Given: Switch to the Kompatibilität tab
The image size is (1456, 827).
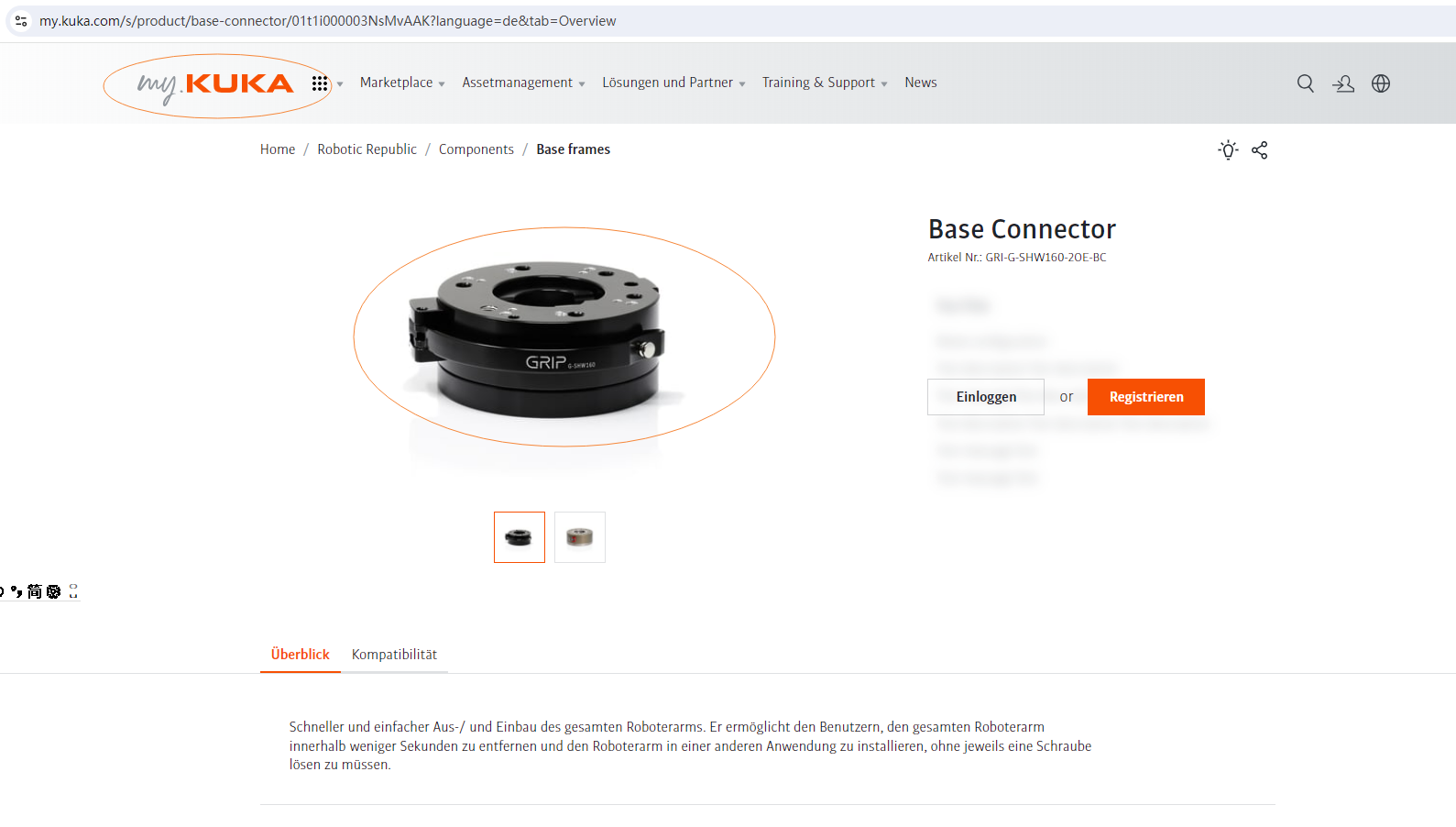Looking at the screenshot, I should click(394, 655).
